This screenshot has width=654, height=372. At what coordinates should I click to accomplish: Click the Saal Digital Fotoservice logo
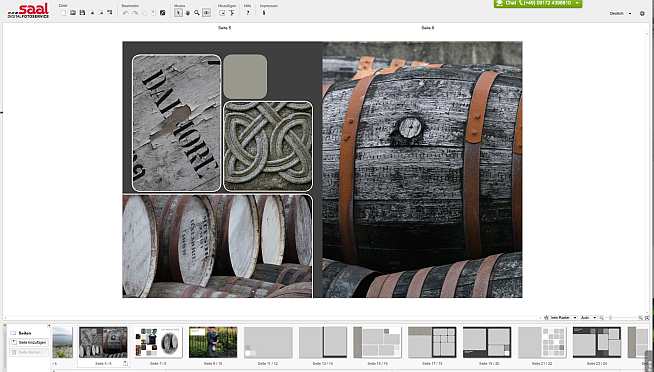pyautogui.click(x=28, y=10)
